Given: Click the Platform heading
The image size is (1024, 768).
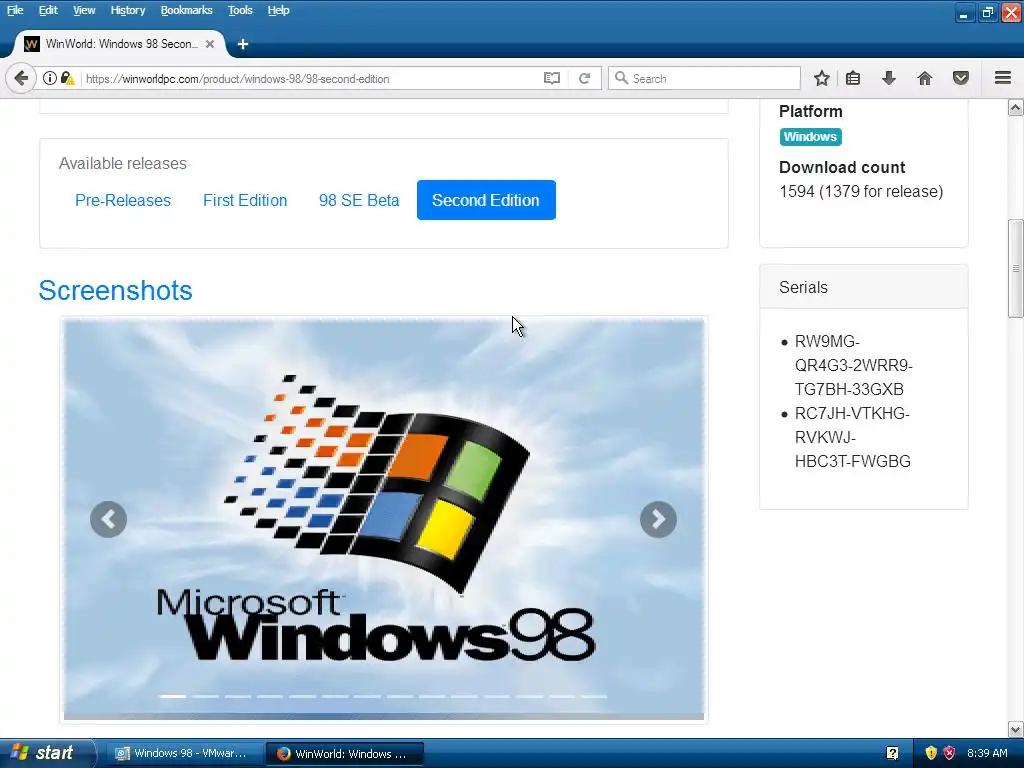Looking at the screenshot, I should point(810,111).
